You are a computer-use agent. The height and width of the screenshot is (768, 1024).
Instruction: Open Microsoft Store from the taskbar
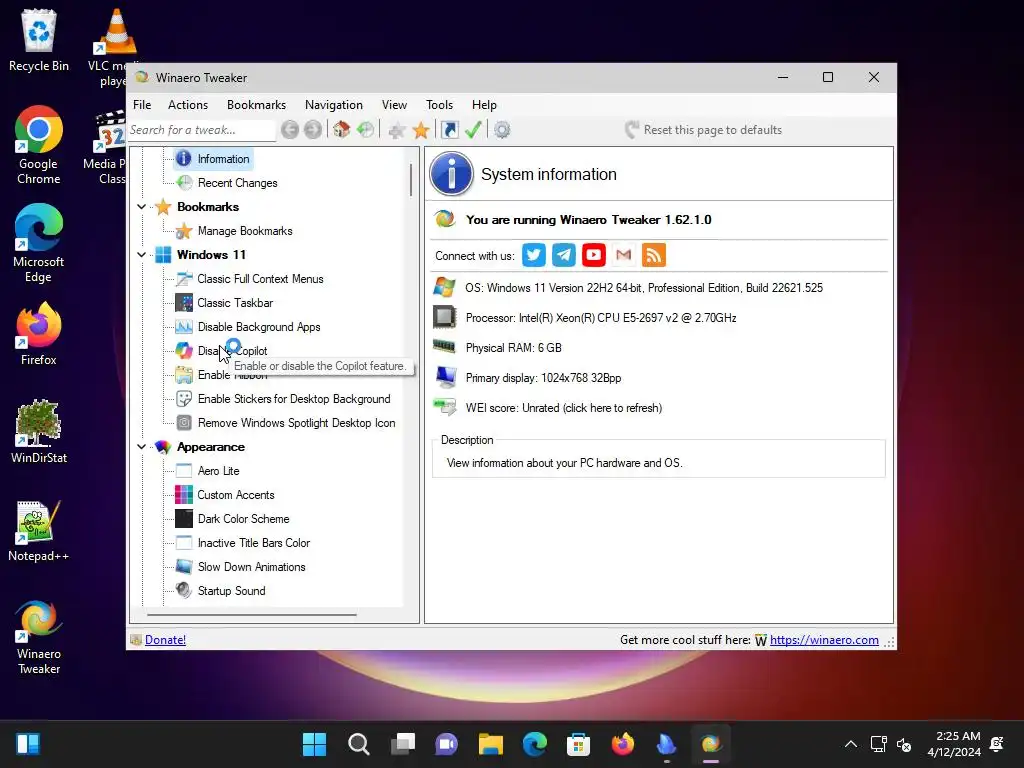coord(578,744)
